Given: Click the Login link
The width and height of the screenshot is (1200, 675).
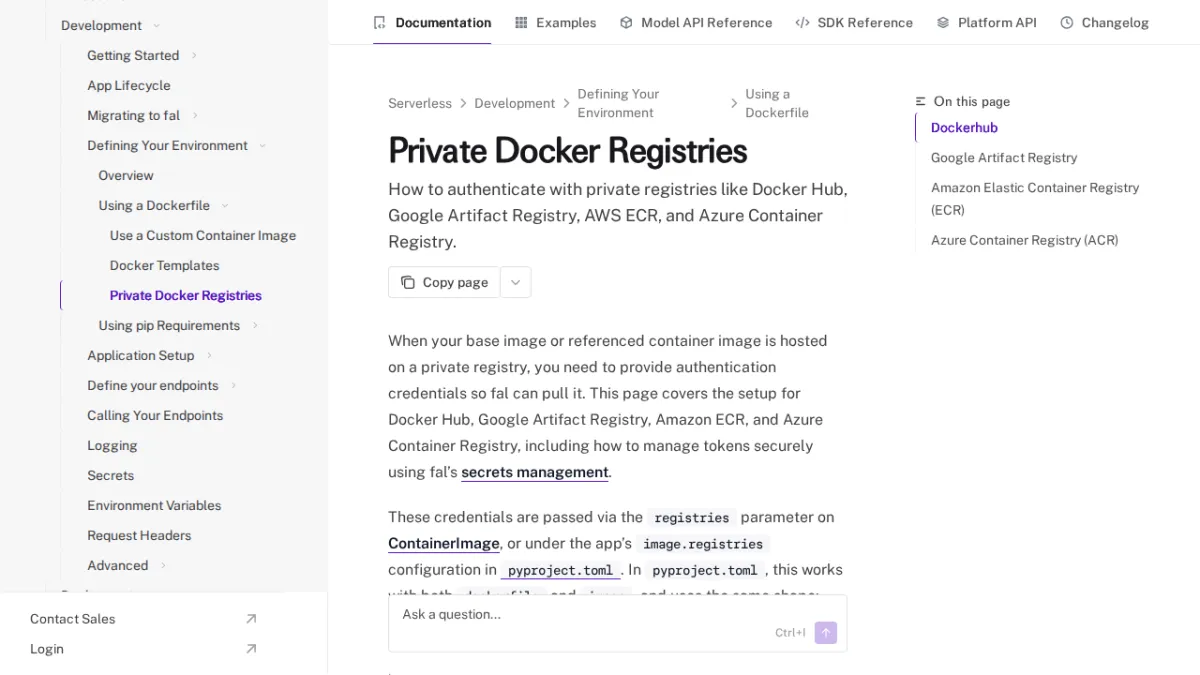Looking at the screenshot, I should pyautogui.click(x=47, y=649).
